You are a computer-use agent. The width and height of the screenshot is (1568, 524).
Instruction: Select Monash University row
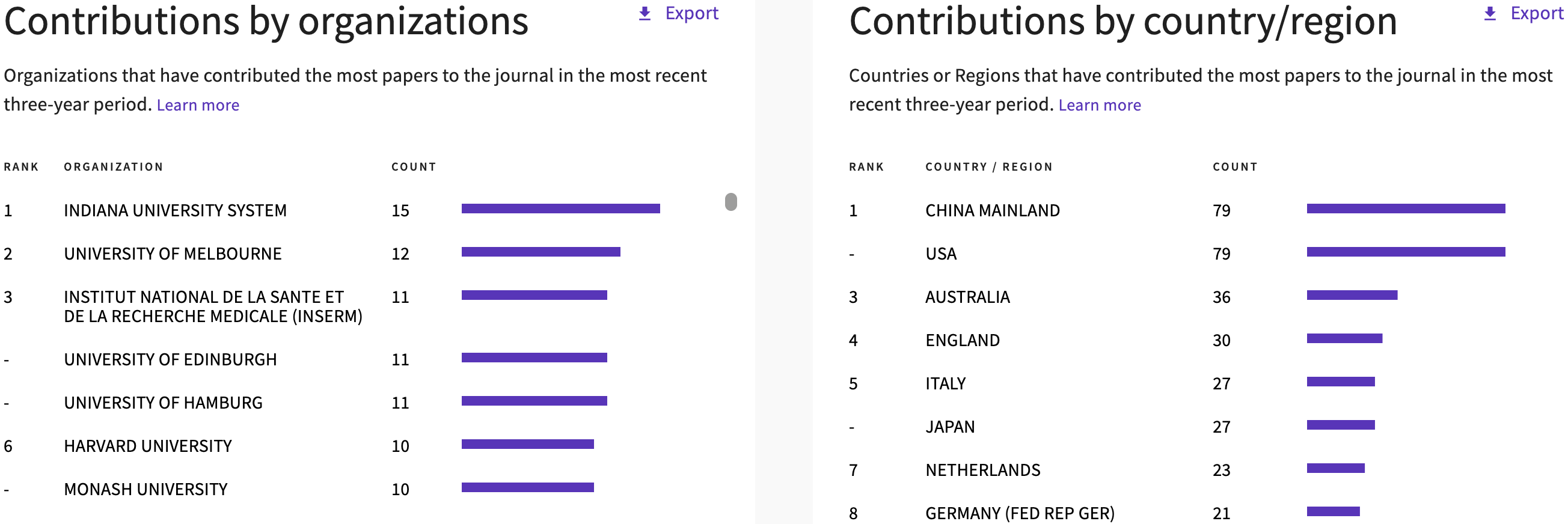145,489
